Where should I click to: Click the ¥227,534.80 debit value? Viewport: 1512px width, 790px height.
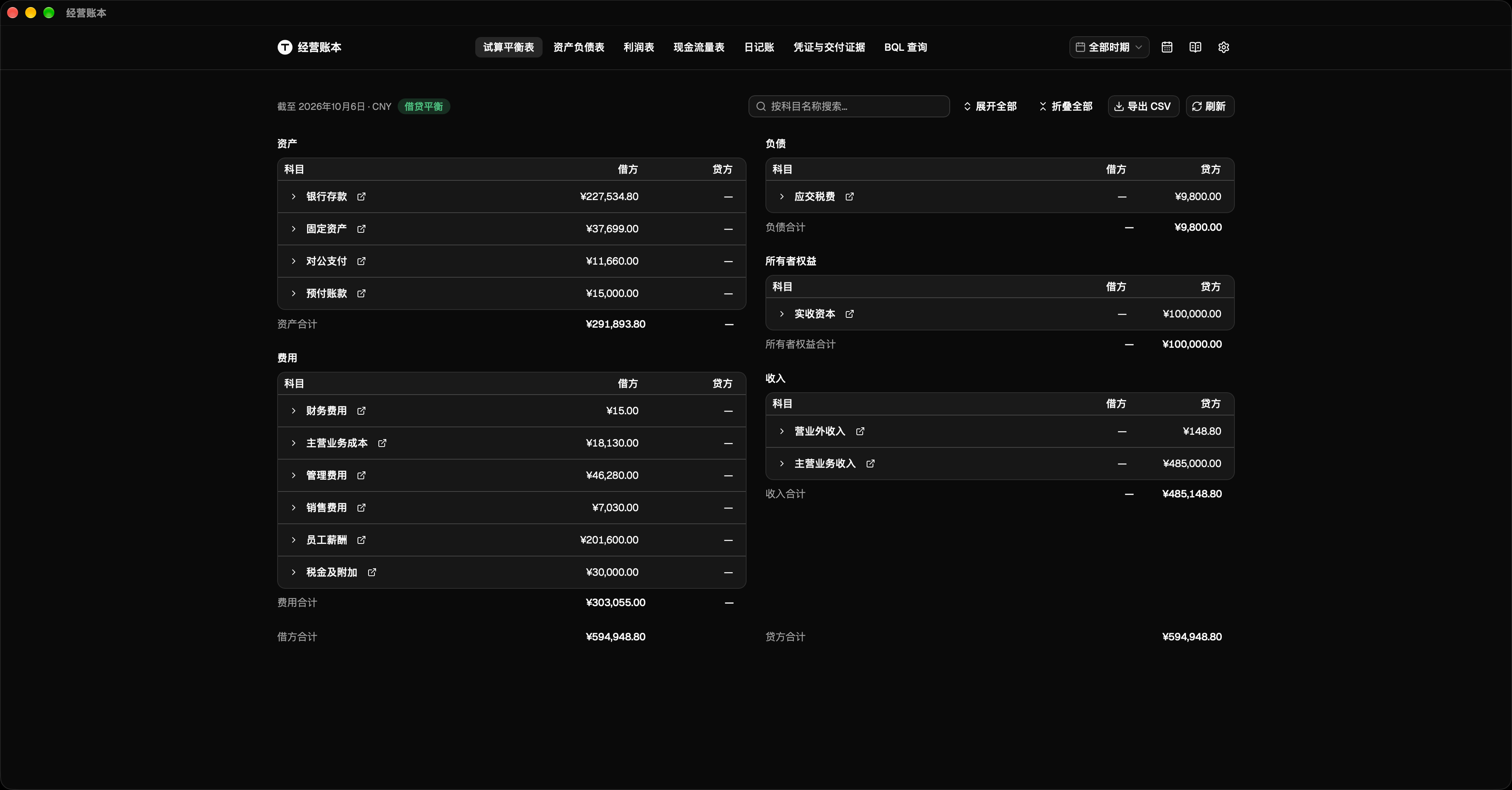tap(609, 197)
